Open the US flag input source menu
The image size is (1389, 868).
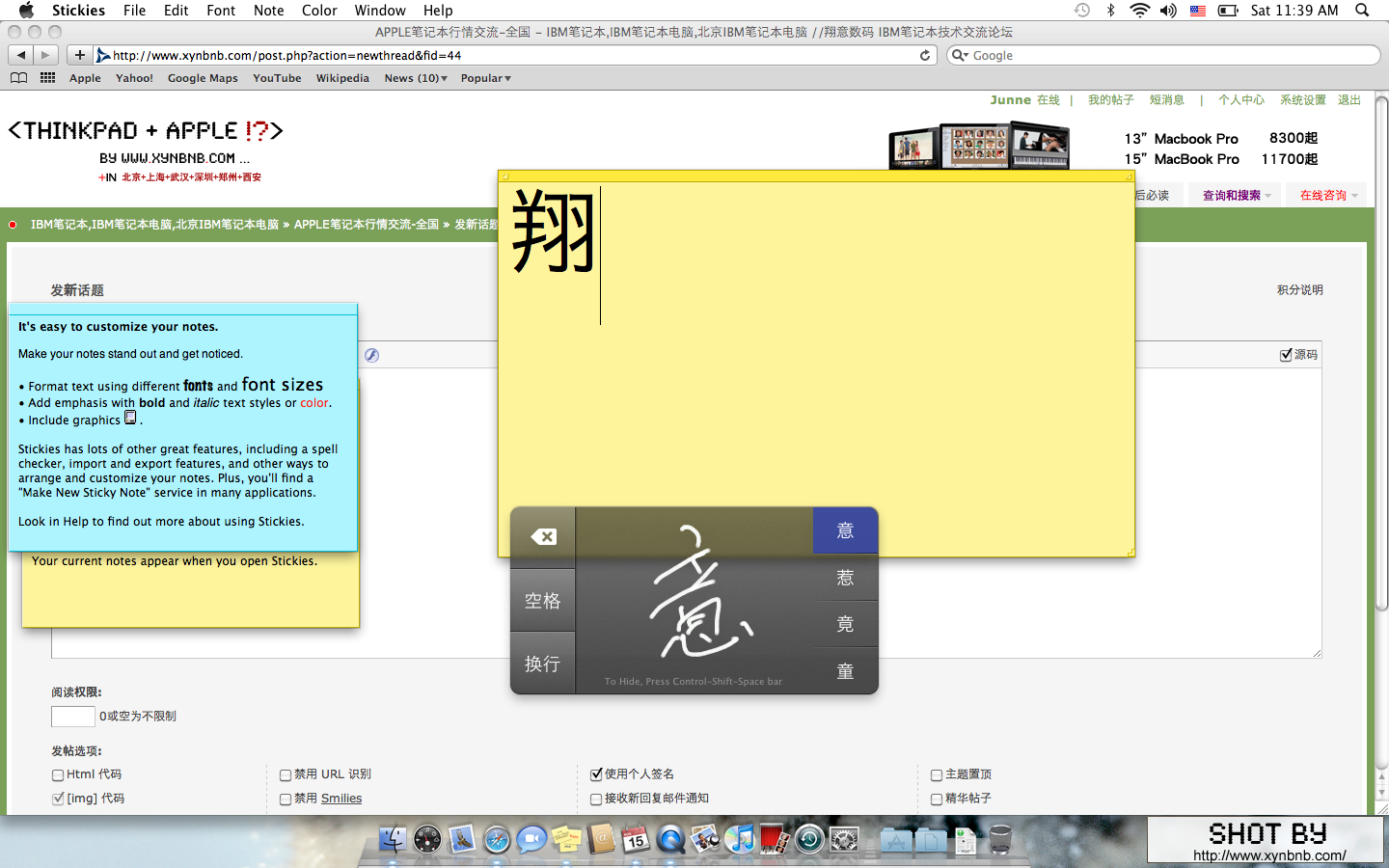tap(1198, 11)
